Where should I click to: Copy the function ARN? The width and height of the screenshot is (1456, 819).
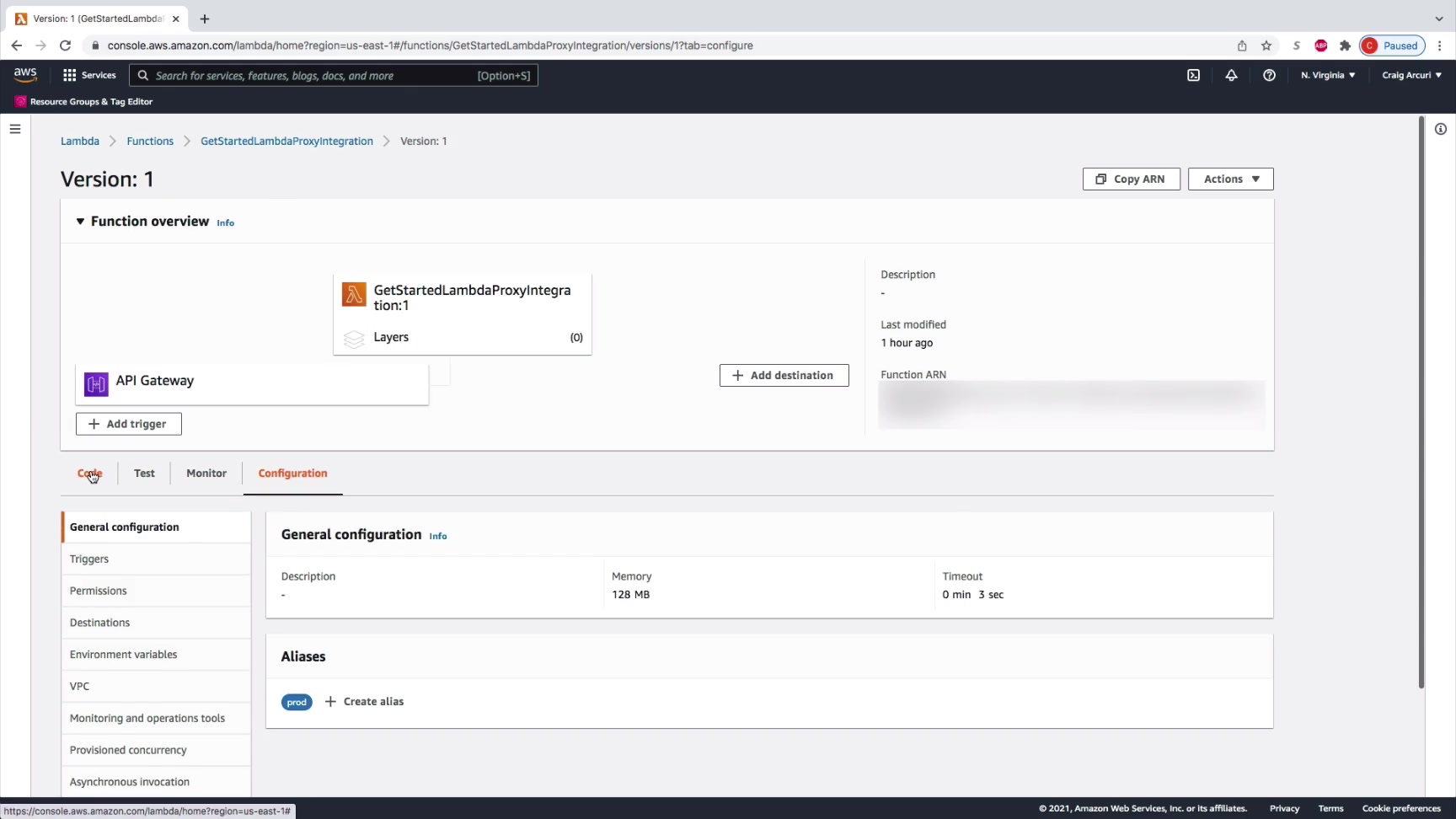[x=1131, y=179]
